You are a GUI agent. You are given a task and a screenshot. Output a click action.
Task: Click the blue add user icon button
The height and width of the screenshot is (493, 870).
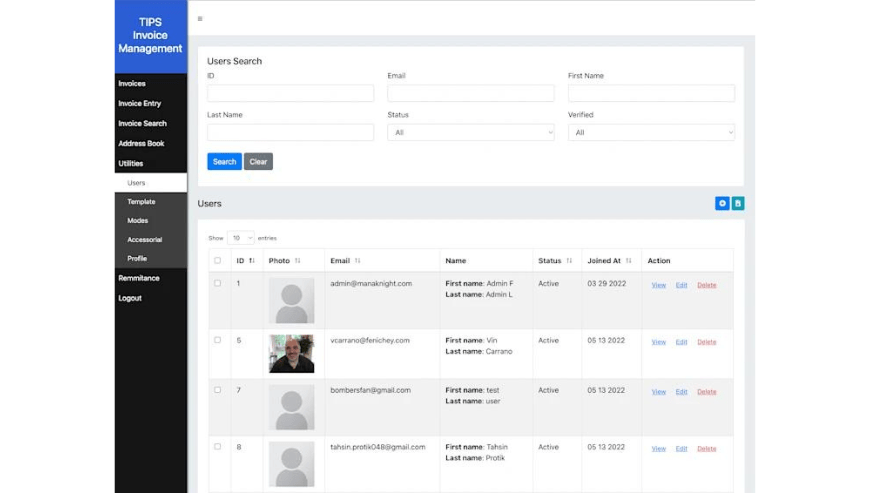(x=722, y=203)
